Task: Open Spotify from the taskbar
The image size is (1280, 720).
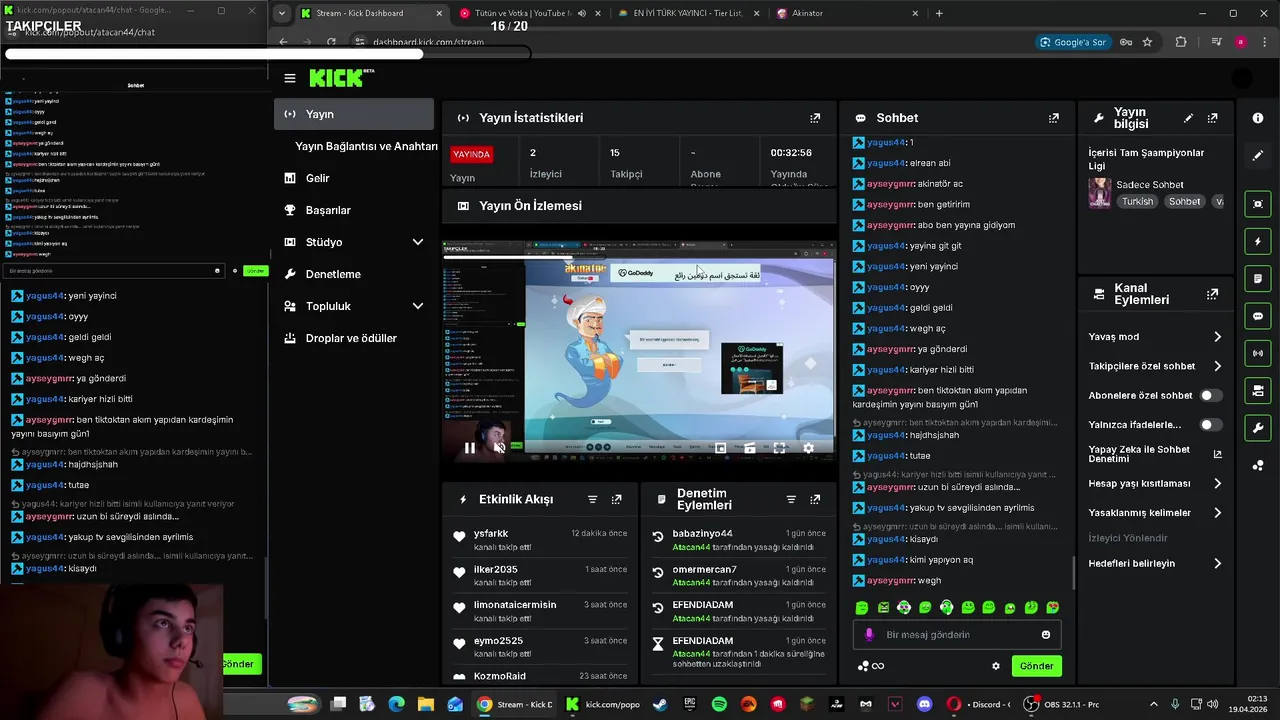Action: 719,704
